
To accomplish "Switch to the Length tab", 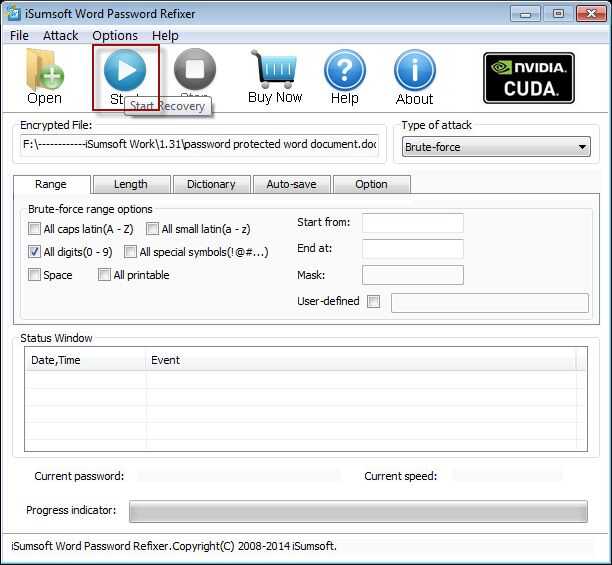I will click(x=132, y=184).
